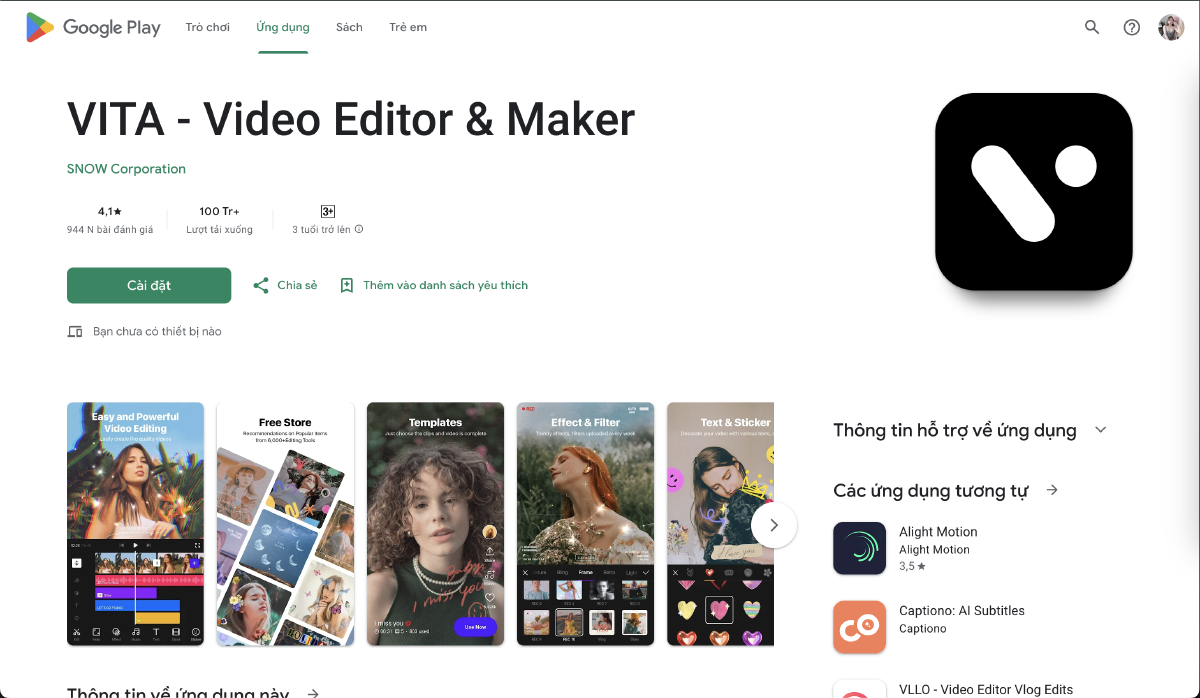Click Thêm vào danh sách yêu thích
Image resolution: width=1200 pixels, height=698 pixels.
point(434,285)
